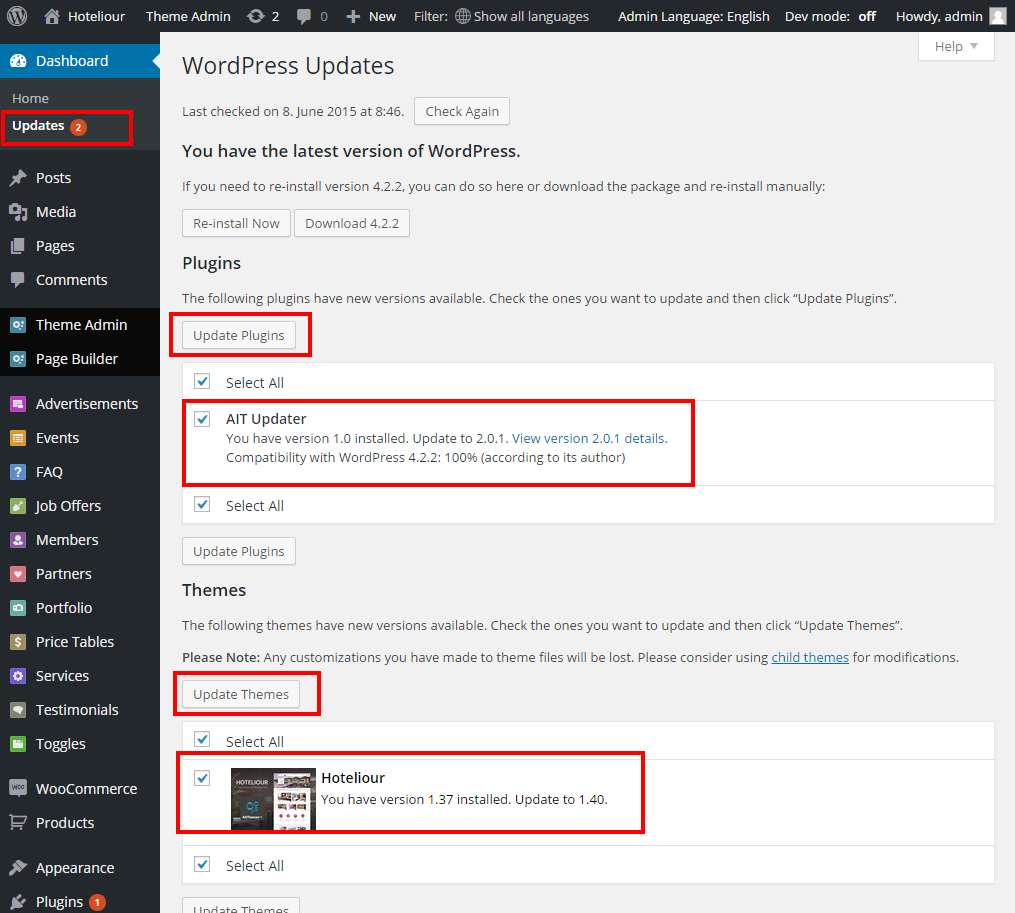The image size is (1015, 913).
Task: Open the Howdy, admin account menu
Action: (x=950, y=16)
